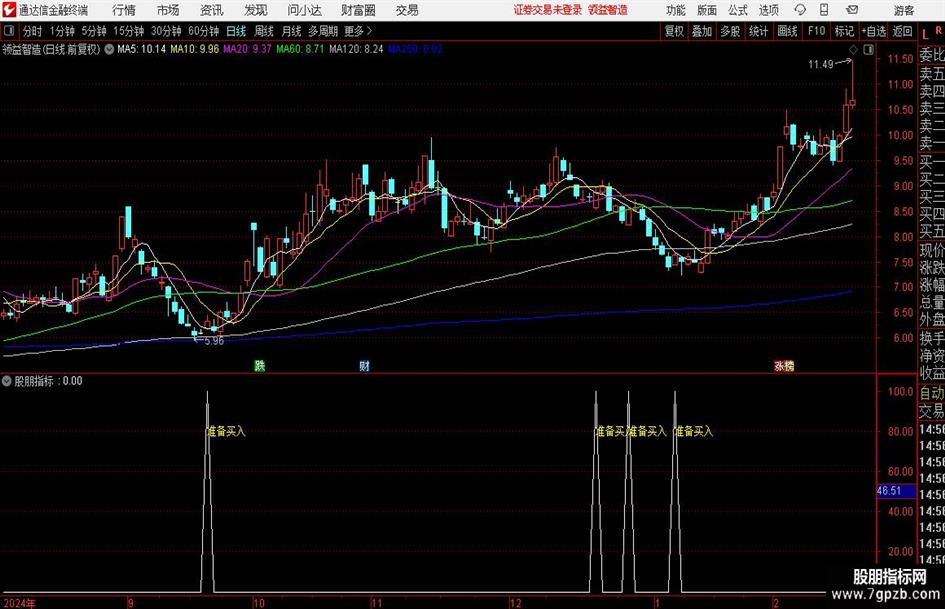
Task: Add stock with +自选 button
Action: coord(874,31)
